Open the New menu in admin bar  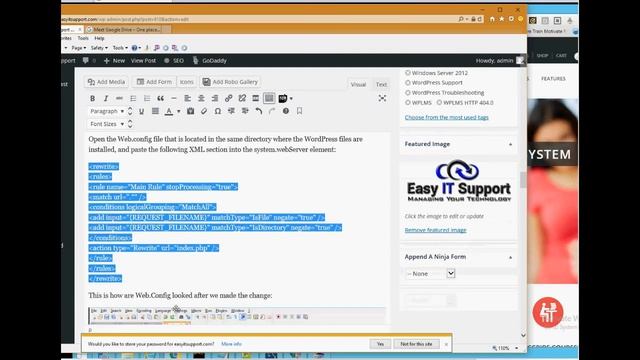click(x=114, y=60)
